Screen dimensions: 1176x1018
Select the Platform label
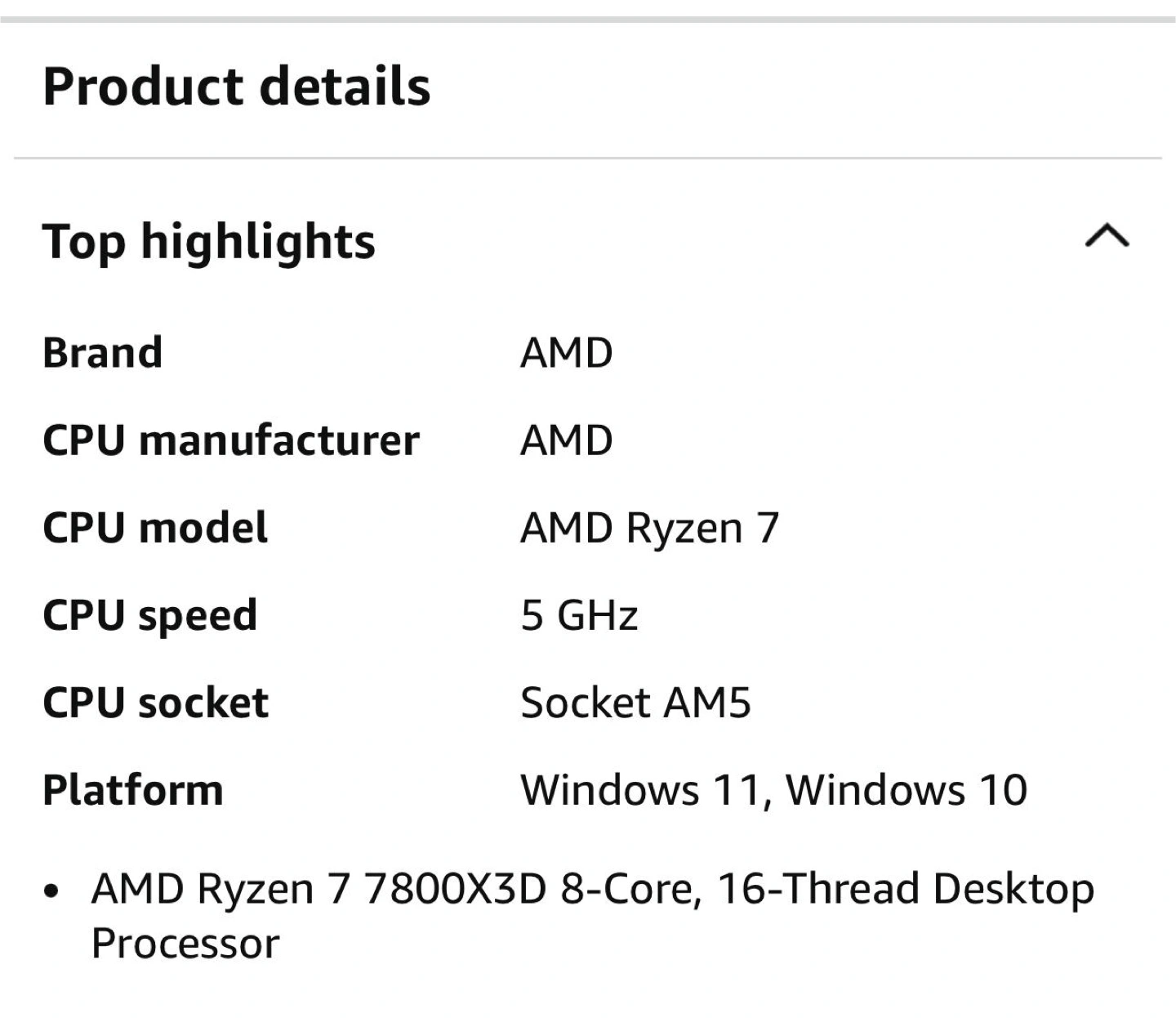click(x=133, y=790)
